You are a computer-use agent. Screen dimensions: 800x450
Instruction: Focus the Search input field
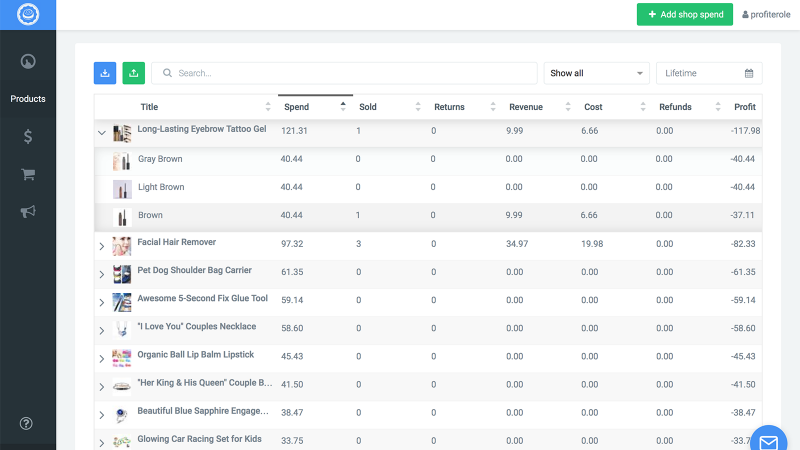coord(344,73)
